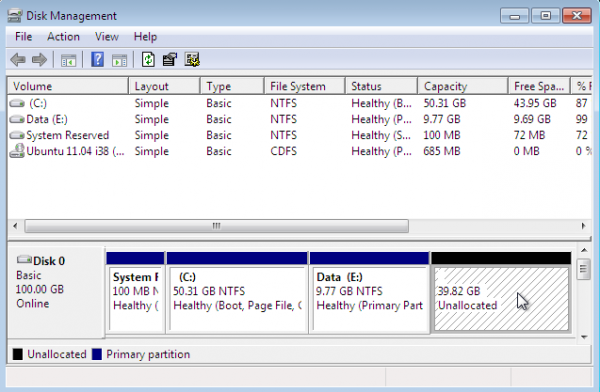Open the Action menu
This screenshot has height=392, width=600.
(x=63, y=37)
